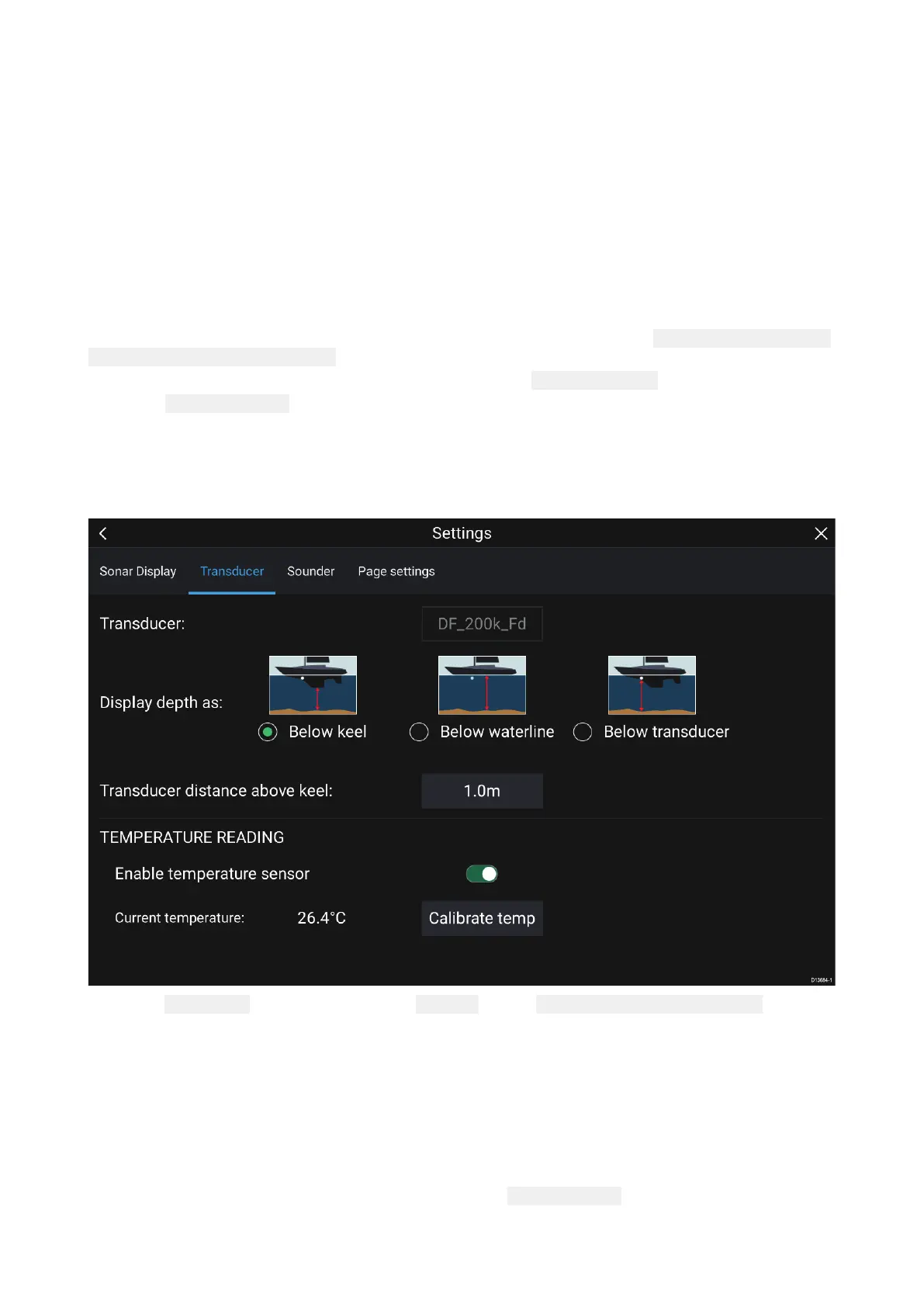This screenshot has height=1307, width=924.
Task: Click the Below keel boat illustration
Action: [313, 685]
